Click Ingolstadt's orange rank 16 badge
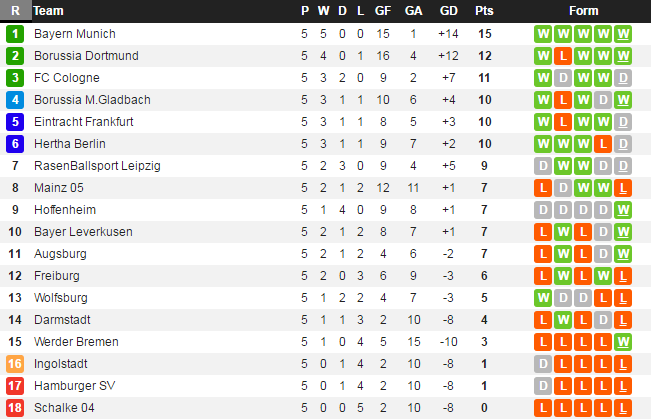Image resolution: width=651 pixels, height=419 pixels. (15, 364)
